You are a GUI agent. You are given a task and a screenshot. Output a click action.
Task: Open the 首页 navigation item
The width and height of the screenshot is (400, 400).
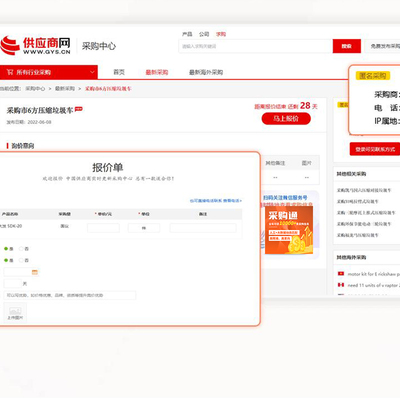tap(119, 72)
